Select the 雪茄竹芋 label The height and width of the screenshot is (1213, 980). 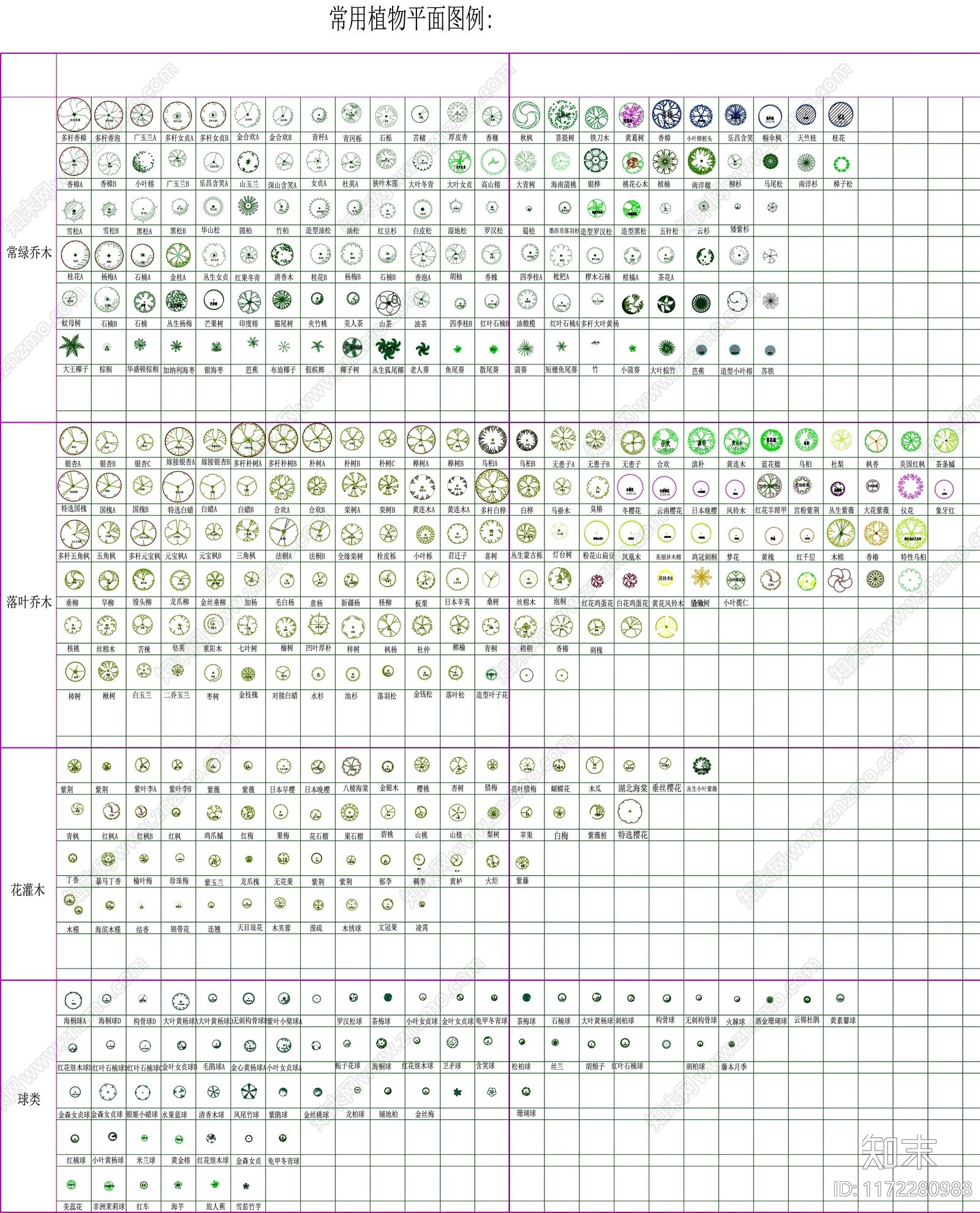[x=249, y=1207]
